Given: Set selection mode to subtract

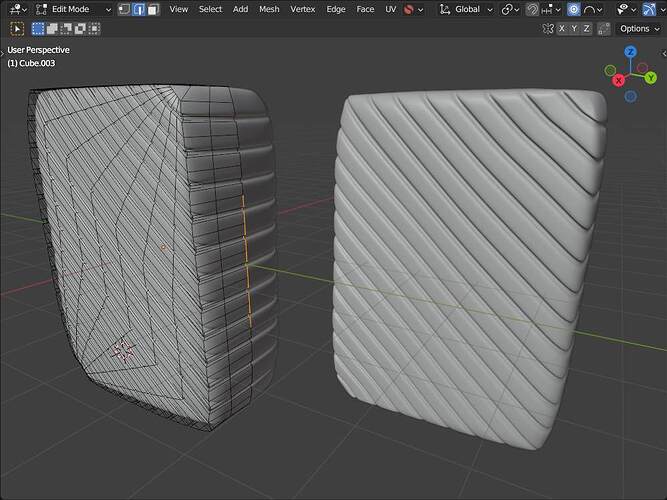Looking at the screenshot, I should (66, 29).
